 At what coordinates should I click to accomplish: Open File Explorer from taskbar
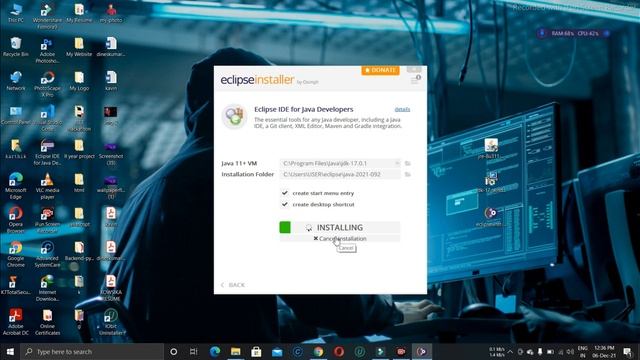236,351
